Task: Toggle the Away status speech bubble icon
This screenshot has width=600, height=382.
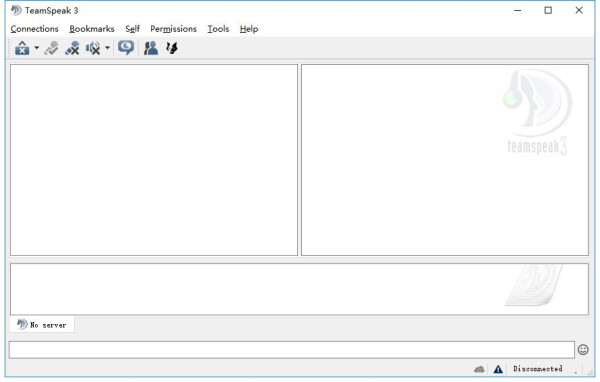Action: tap(126, 48)
